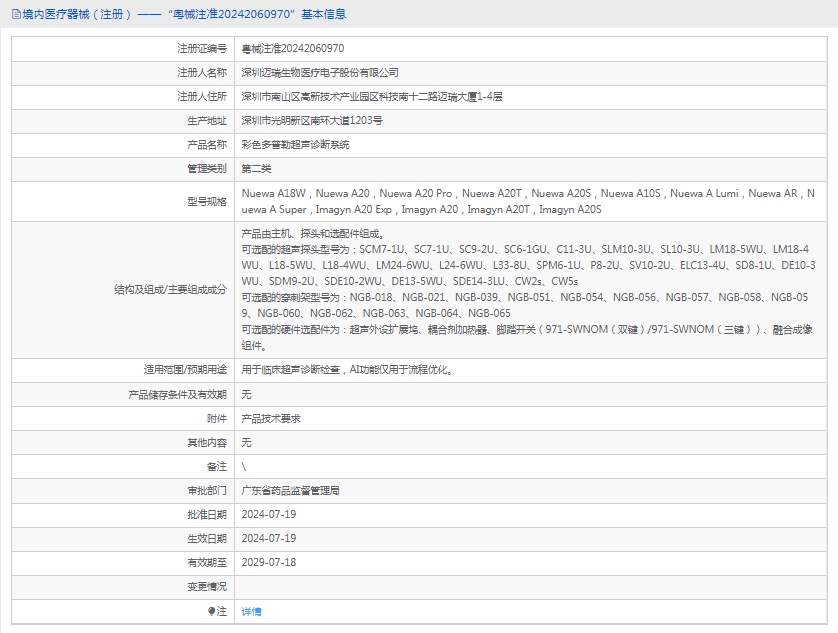
Task: Click the 结构及组成/主要组成成分 row label
Action: (170, 289)
